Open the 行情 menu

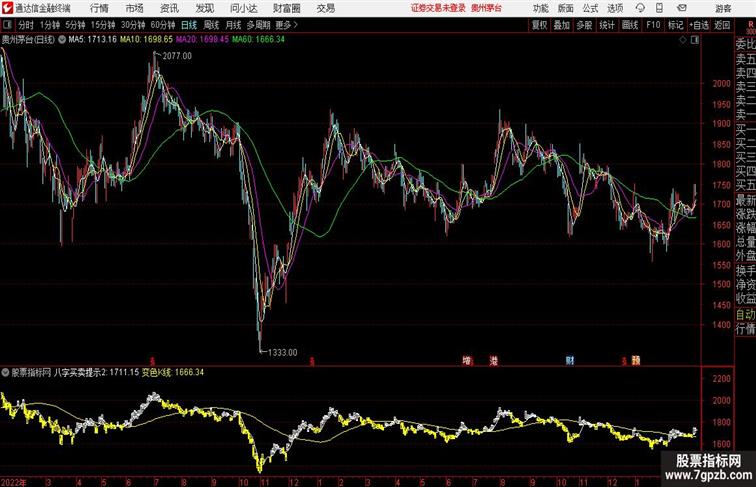(x=99, y=8)
